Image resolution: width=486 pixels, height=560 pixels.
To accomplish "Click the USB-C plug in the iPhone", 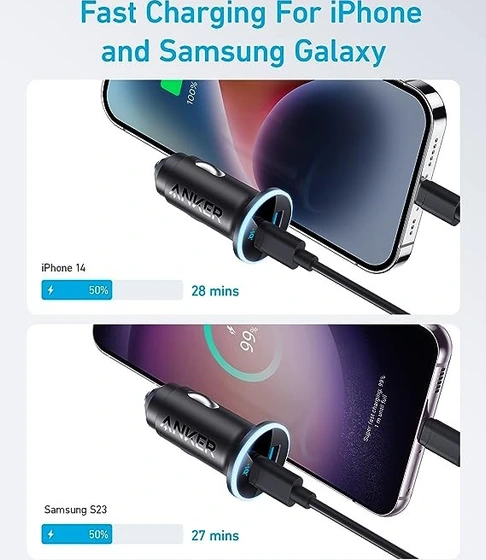I will pyautogui.click(x=439, y=202).
